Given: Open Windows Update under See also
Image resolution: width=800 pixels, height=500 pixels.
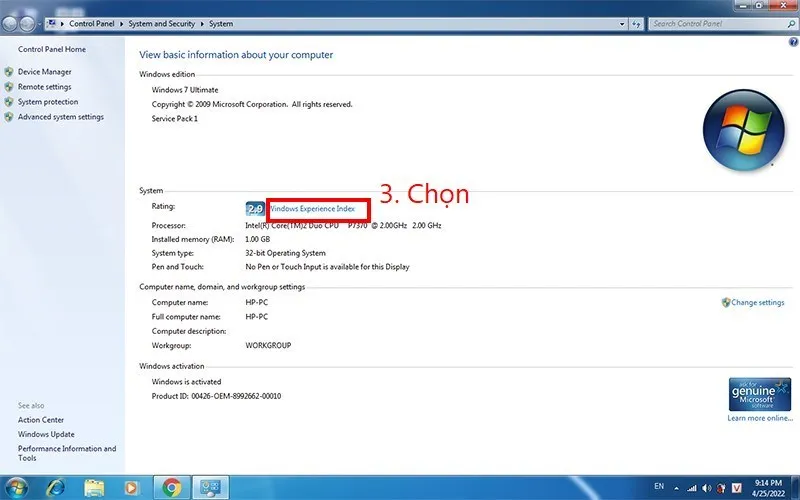Looking at the screenshot, I should click(x=46, y=434).
